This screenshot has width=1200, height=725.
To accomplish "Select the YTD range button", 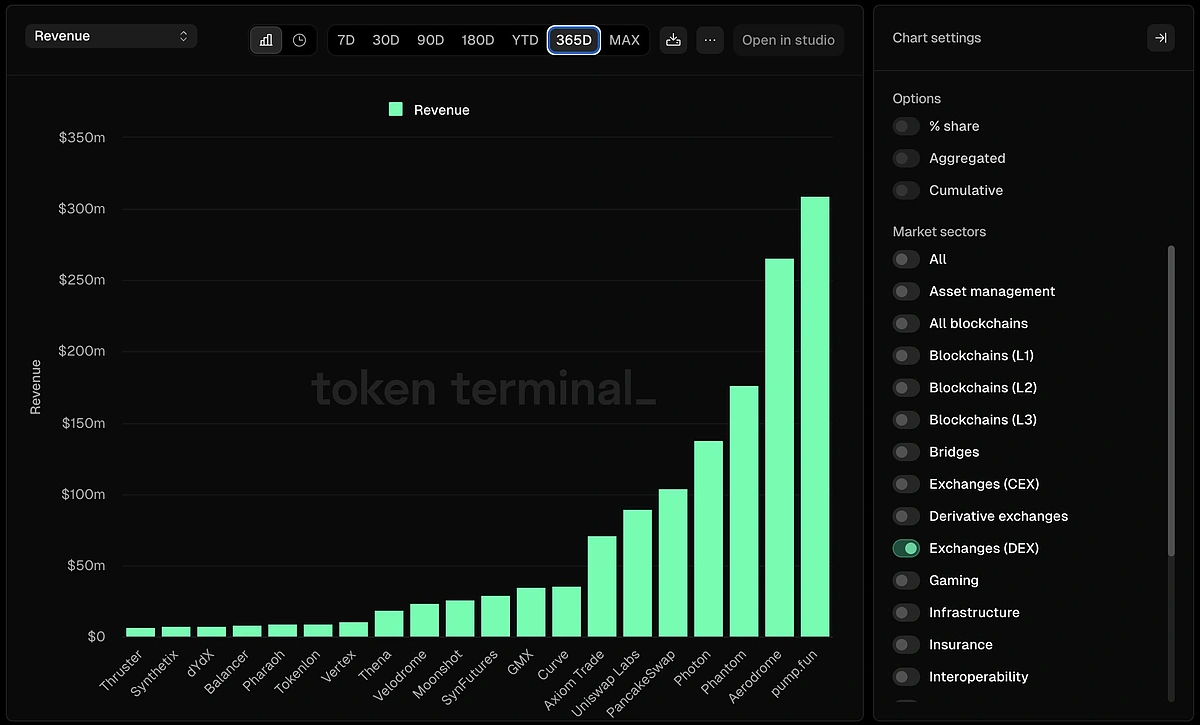I will [x=525, y=40].
